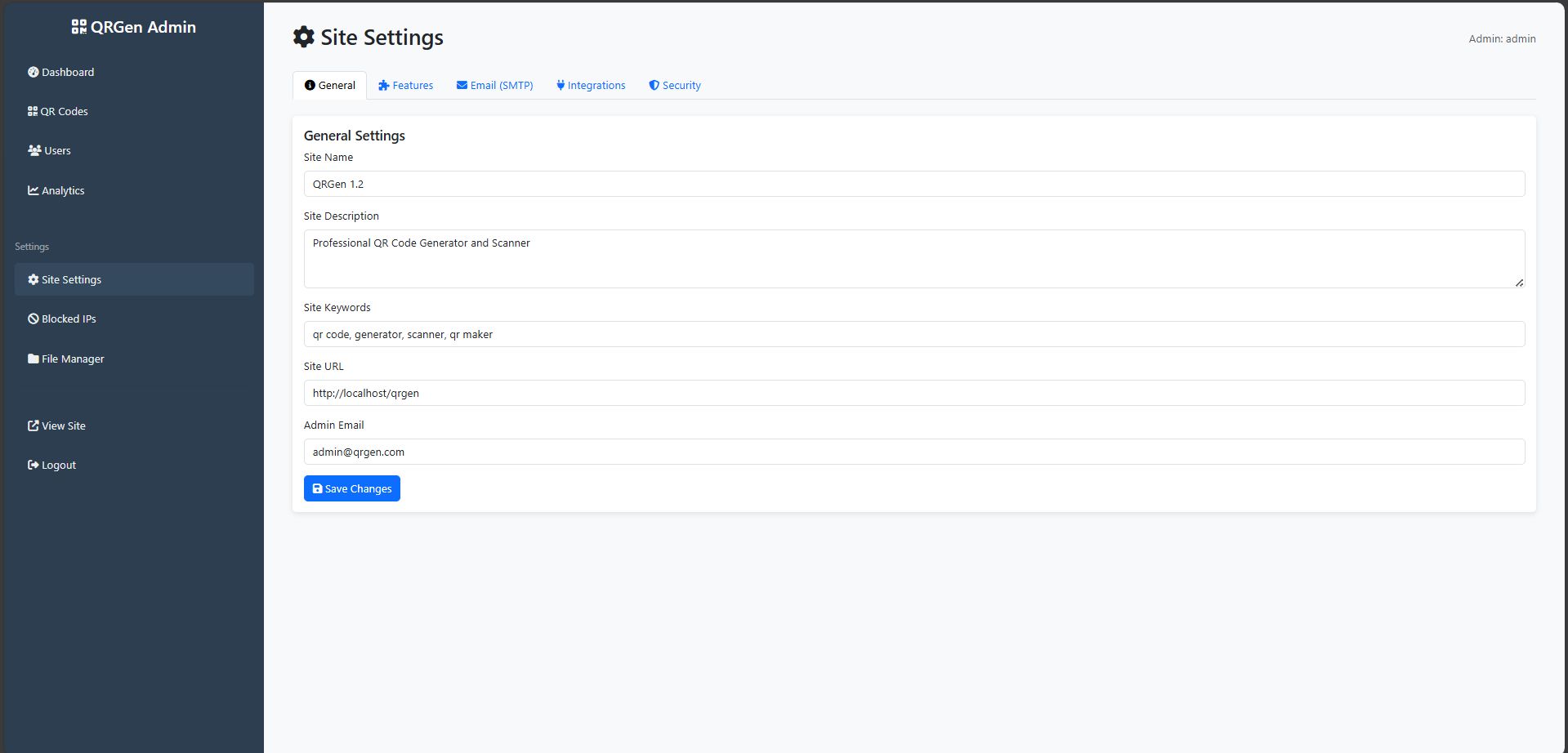Click the Dashboard gauge icon in sidebar
Viewport: 1568px width, 753px height.
click(x=34, y=72)
